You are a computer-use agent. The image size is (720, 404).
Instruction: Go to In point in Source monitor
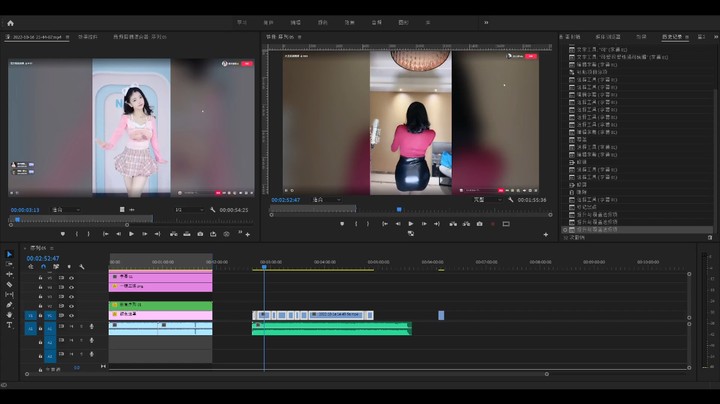click(106, 234)
